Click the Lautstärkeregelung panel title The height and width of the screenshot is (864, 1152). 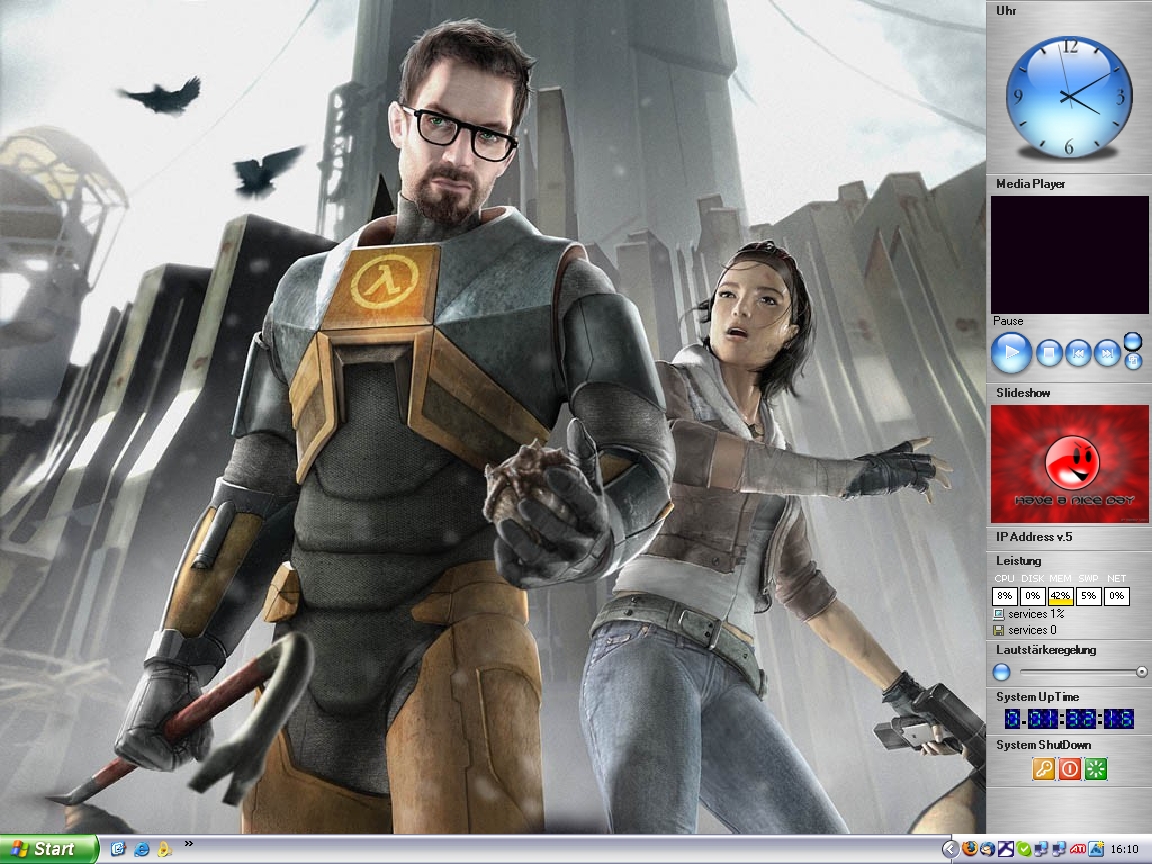1045,650
